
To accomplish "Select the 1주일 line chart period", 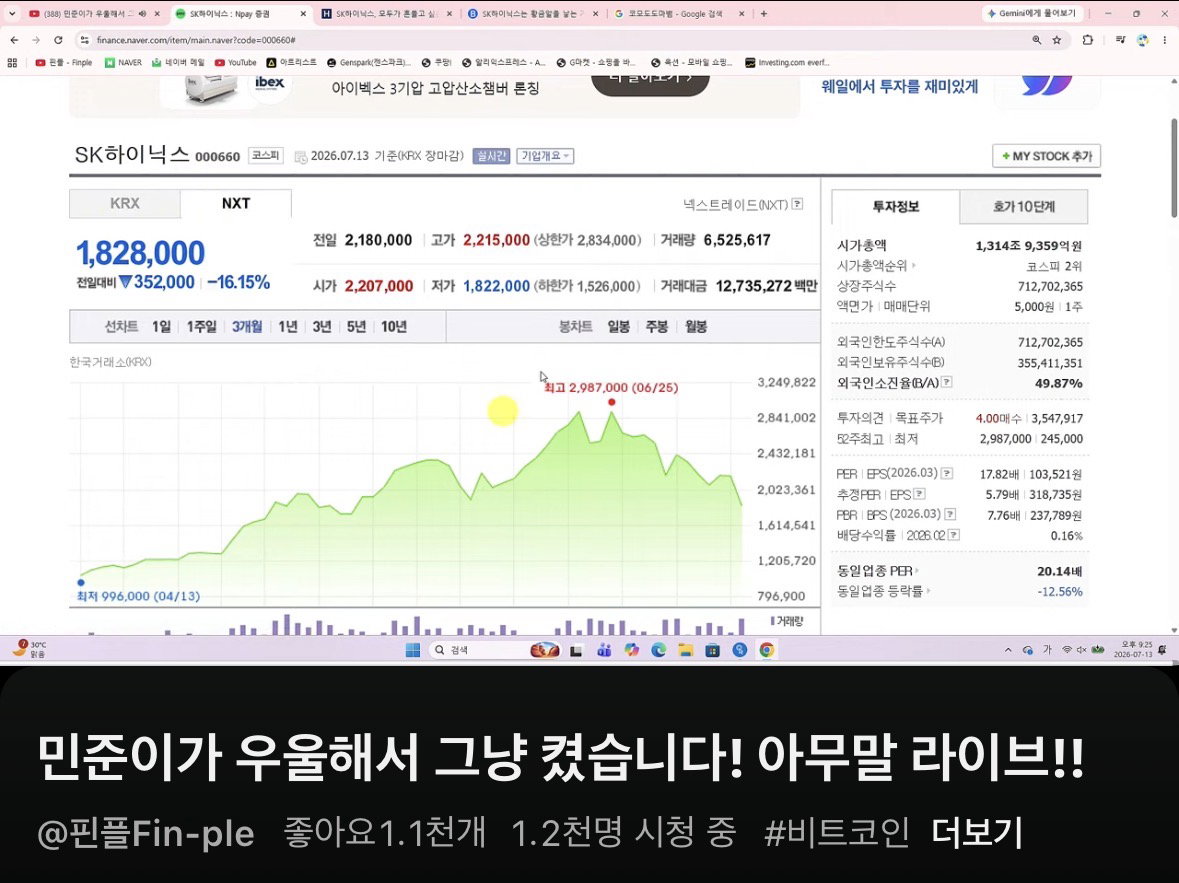I will coord(202,326).
